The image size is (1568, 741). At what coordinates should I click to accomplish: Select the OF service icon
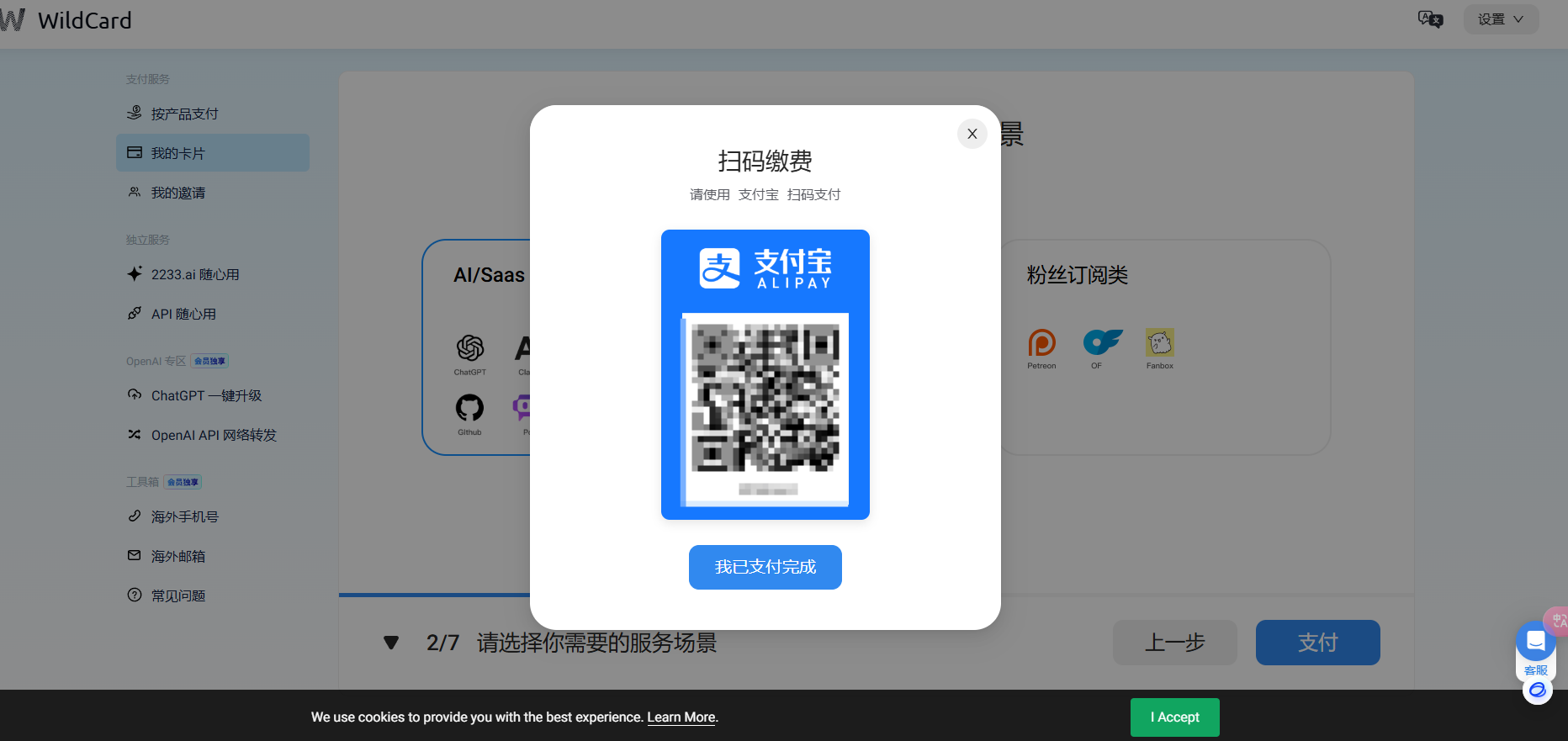(x=1102, y=341)
